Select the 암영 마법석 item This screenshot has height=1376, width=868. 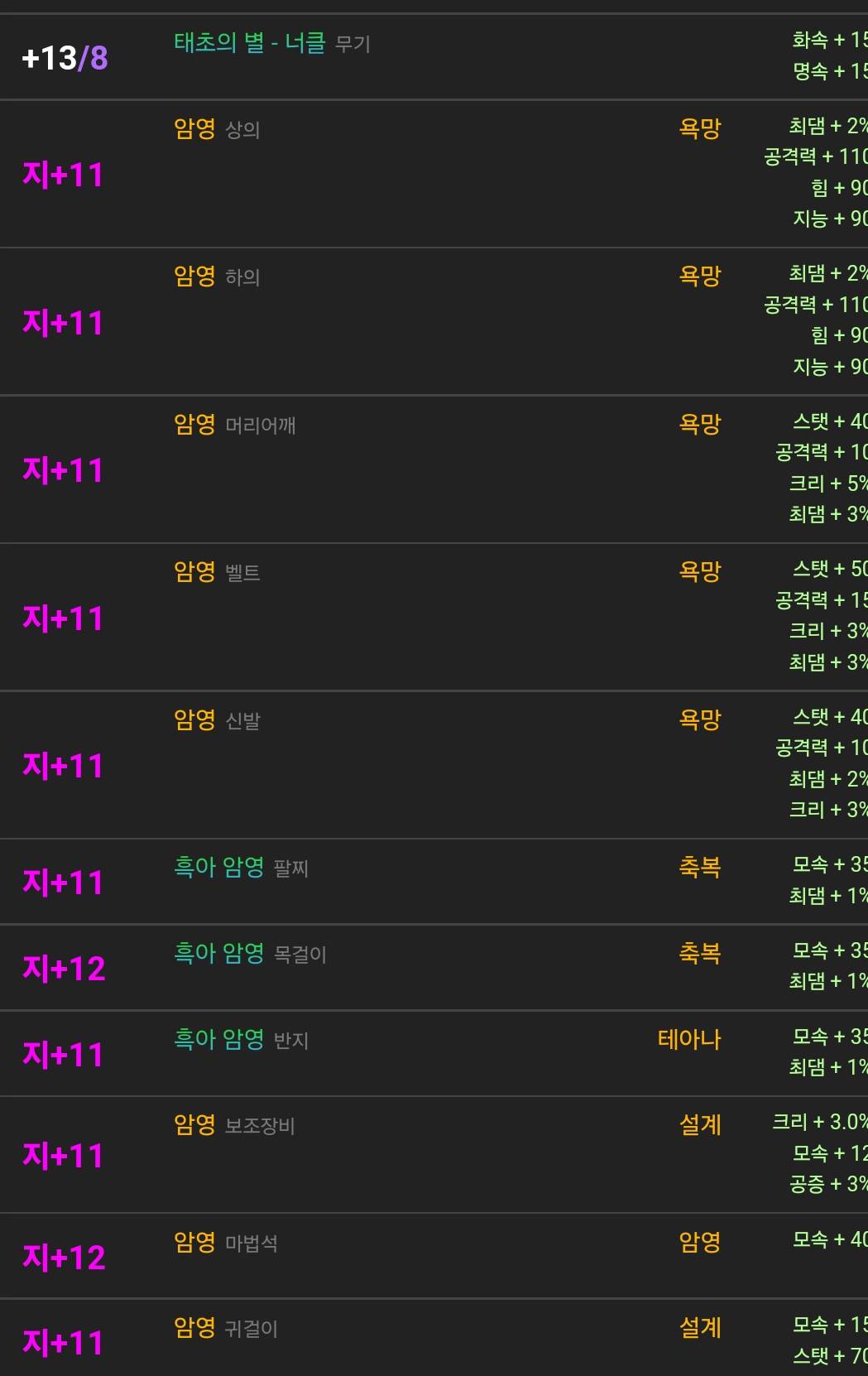coord(226,1243)
